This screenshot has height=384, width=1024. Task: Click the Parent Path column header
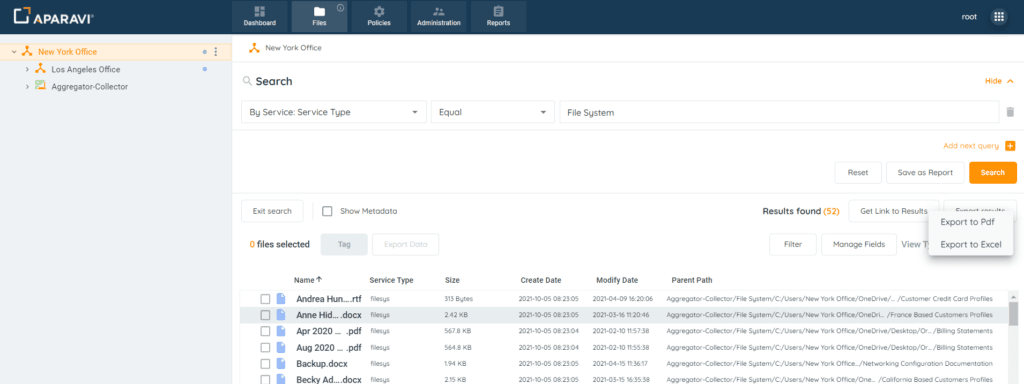pyautogui.click(x=692, y=280)
